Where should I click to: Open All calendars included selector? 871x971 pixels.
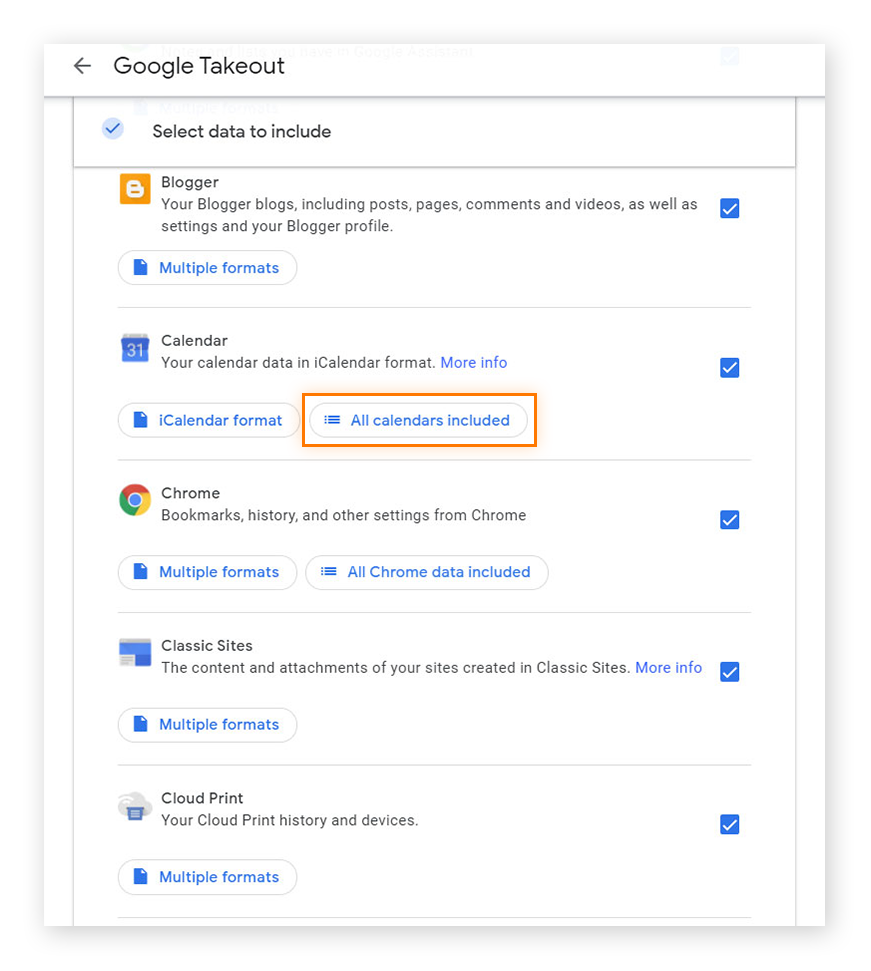click(x=418, y=420)
